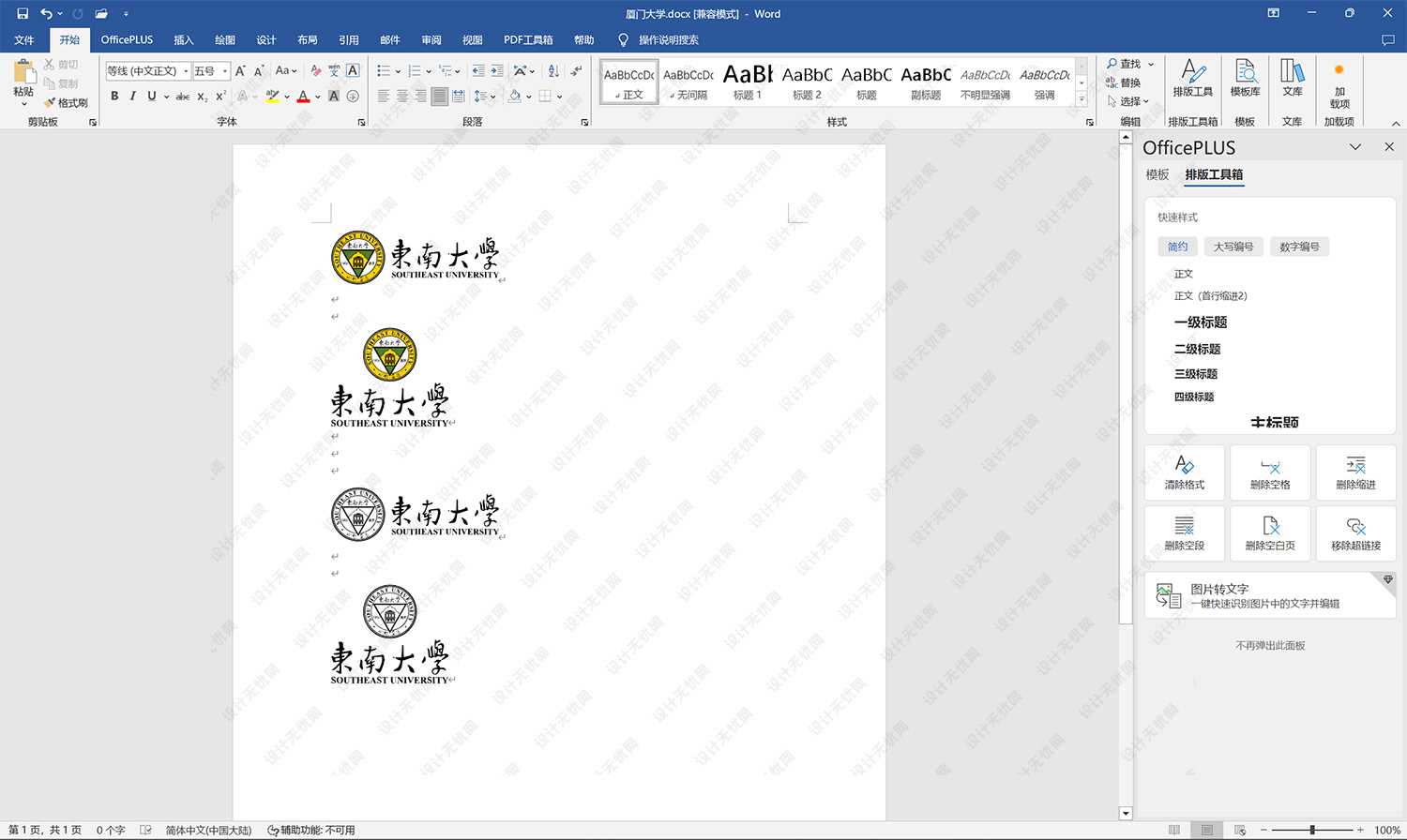The width and height of the screenshot is (1407, 840).
Task: Click the 模板库 ribbon icon
Action: pyautogui.click(x=1245, y=79)
